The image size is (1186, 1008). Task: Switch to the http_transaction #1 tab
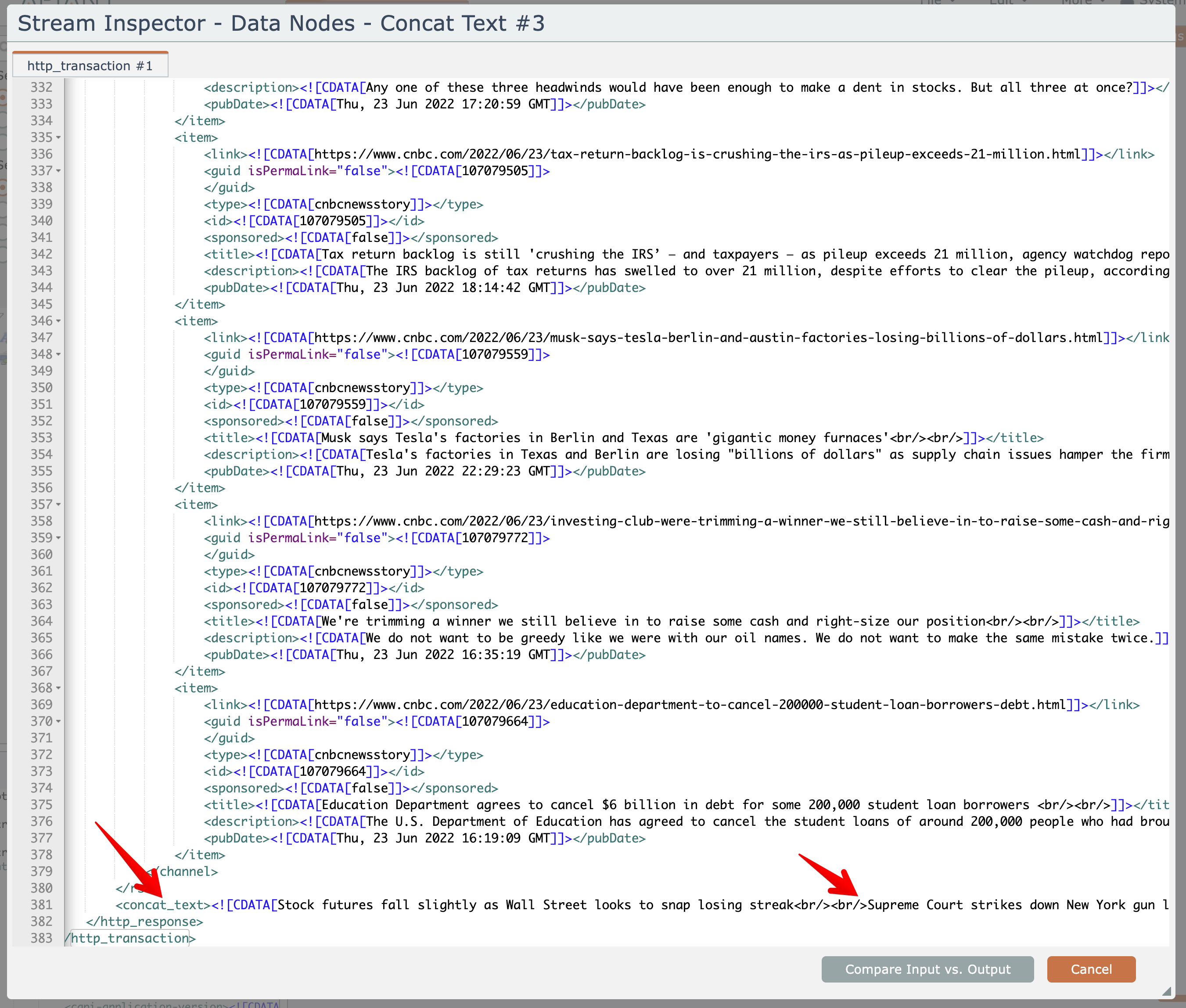(x=90, y=66)
